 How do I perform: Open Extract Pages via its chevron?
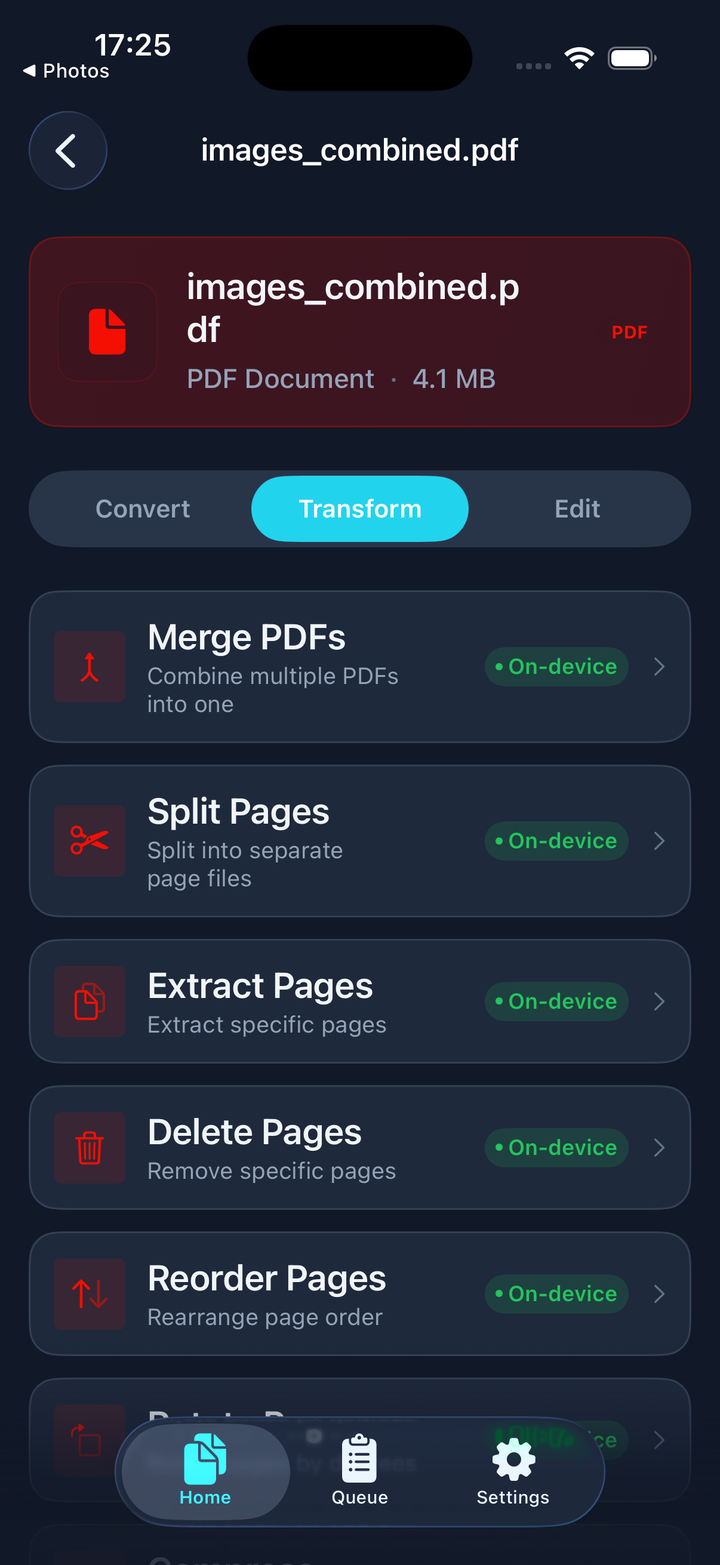click(659, 1001)
